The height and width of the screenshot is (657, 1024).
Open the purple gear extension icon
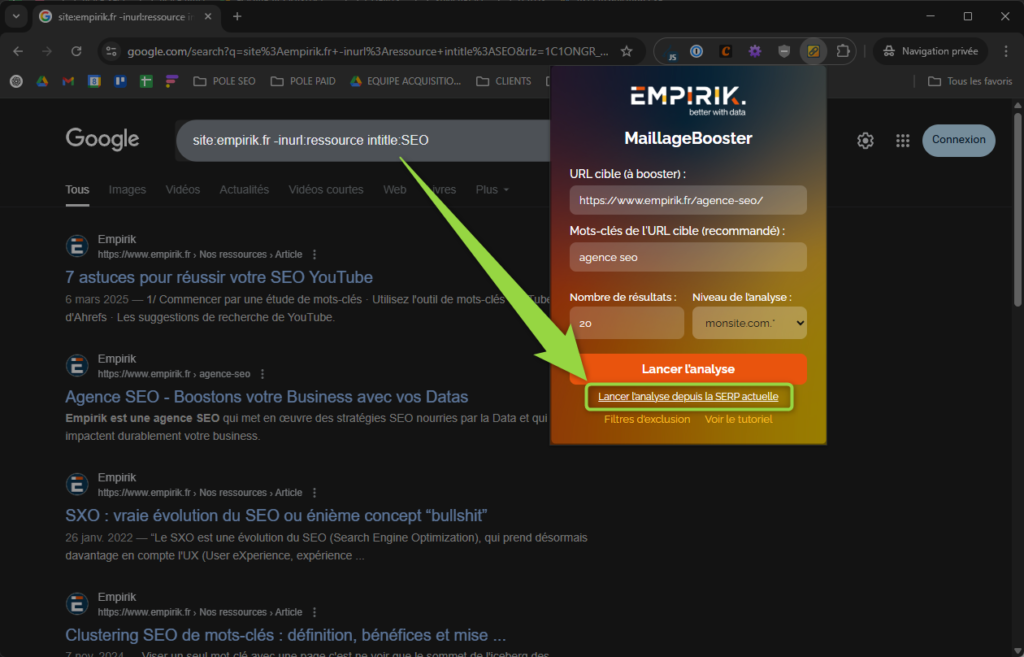(754, 51)
